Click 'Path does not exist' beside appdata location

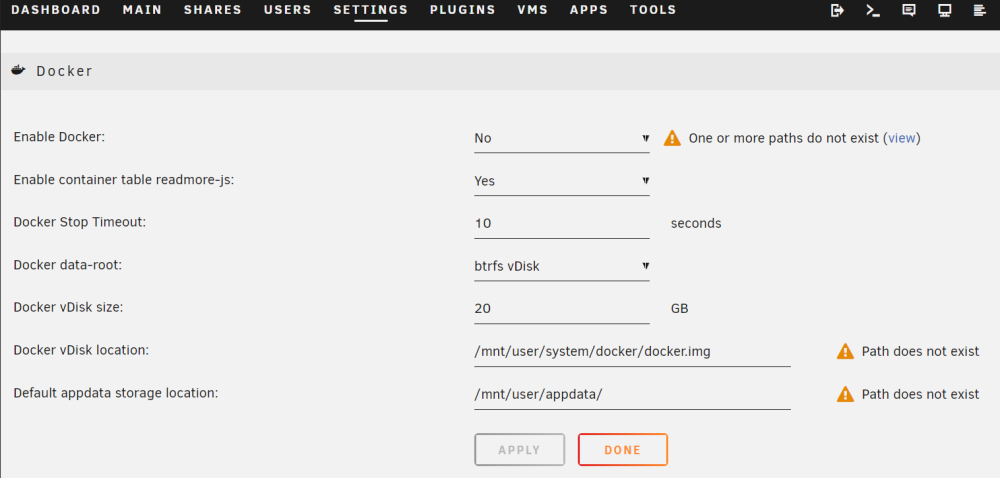click(920, 395)
